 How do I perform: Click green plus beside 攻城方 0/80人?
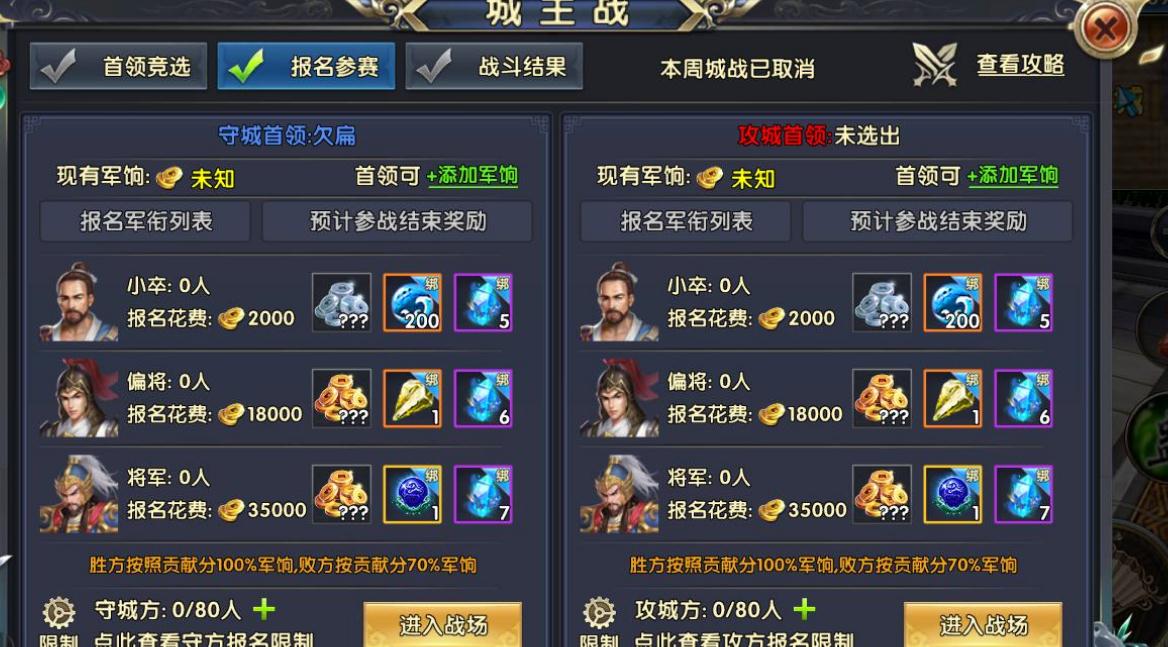[x=804, y=610]
